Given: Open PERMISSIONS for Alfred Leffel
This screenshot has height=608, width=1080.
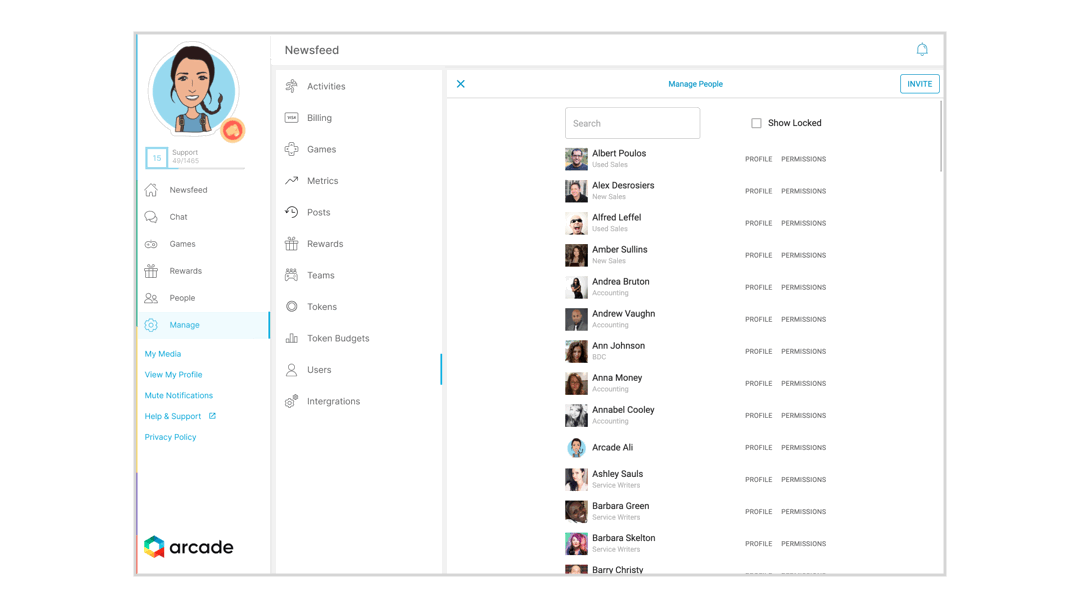Looking at the screenshot, I should (x=803, y=223).
